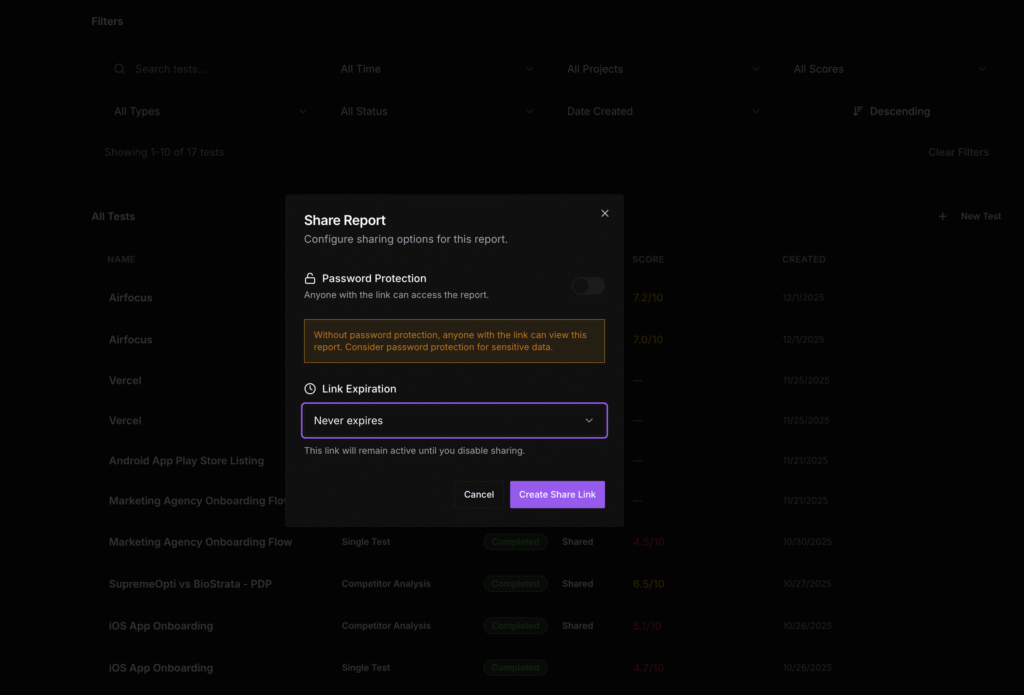Click the clock icon beside Link Expiration

coord(310,388)
